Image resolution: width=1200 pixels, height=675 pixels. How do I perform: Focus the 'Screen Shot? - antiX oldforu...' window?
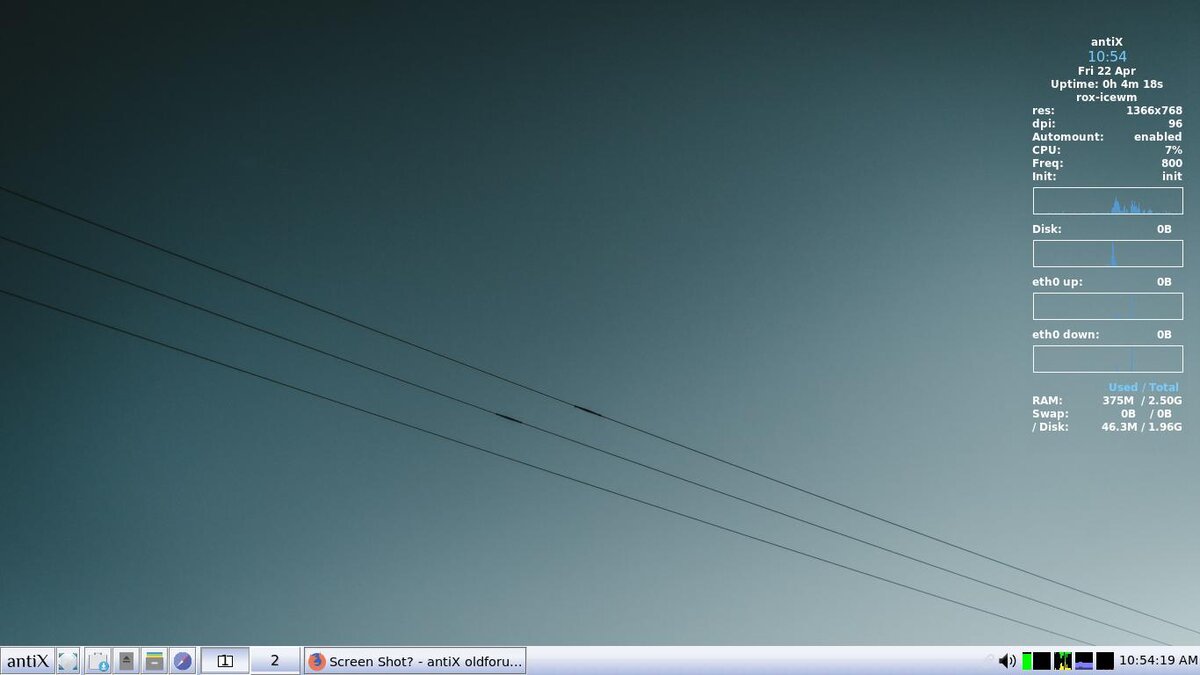pos(420,660)
